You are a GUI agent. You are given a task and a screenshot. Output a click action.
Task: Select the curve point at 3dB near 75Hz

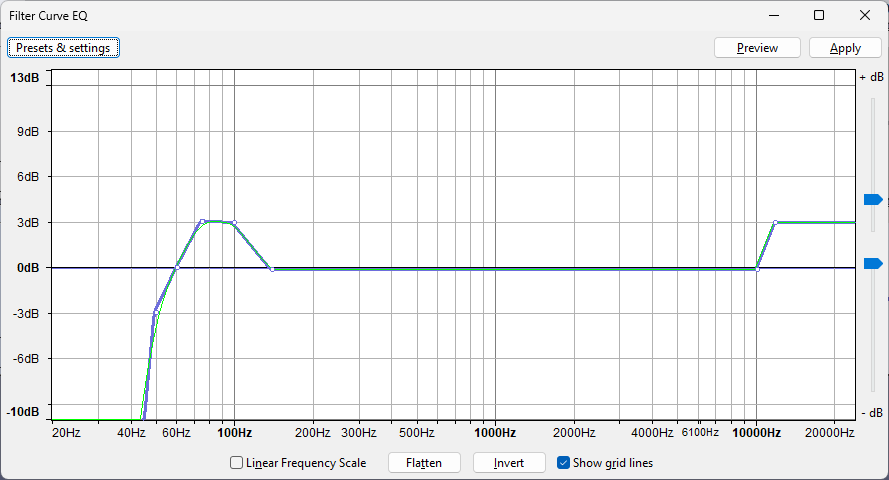click(202, 222)
